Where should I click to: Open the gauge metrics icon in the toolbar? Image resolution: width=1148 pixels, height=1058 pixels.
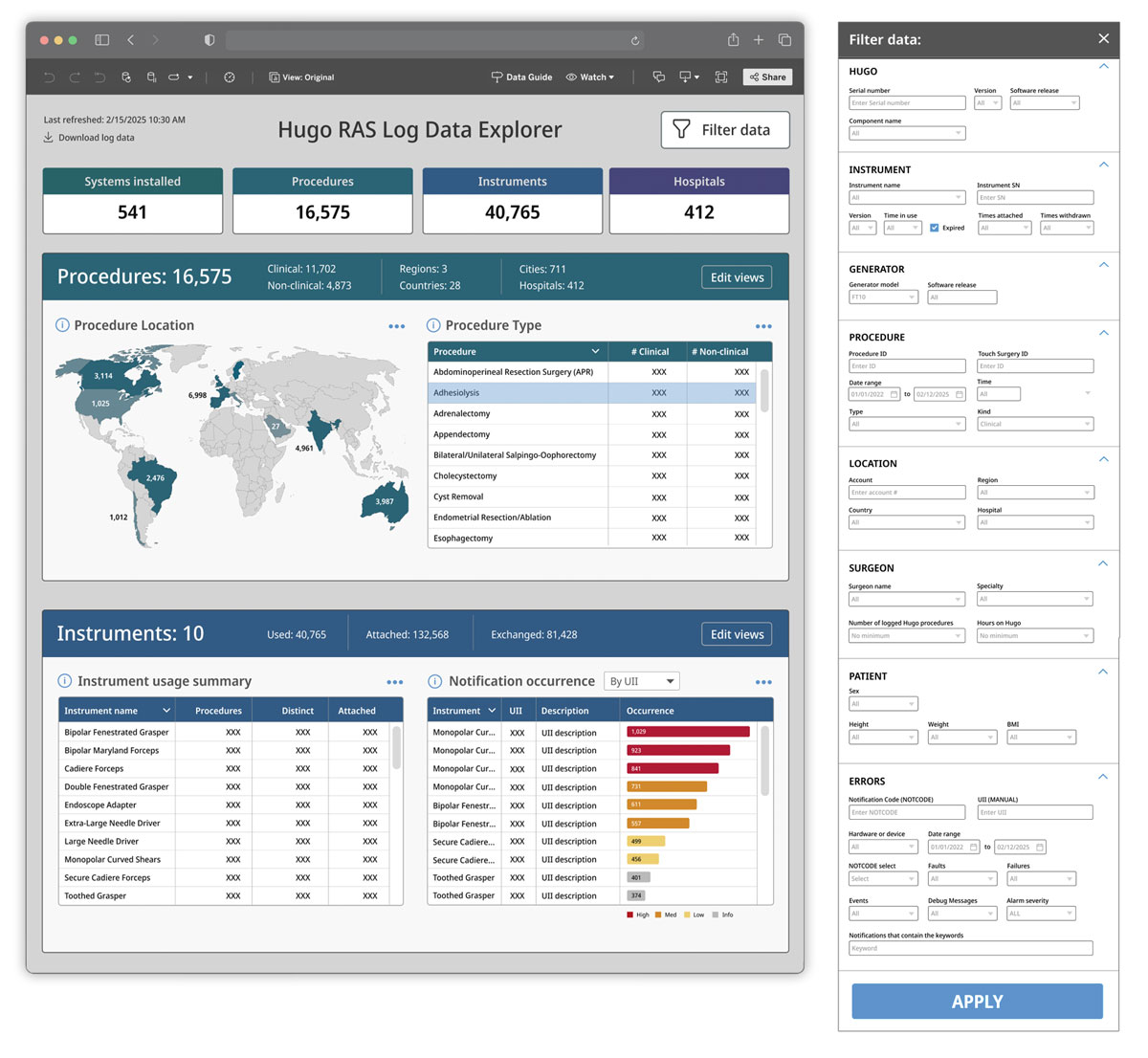tap(230, 77)
